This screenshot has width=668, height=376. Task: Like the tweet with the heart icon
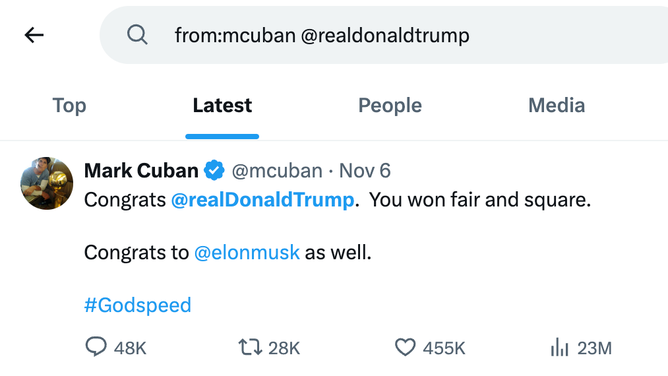pyautogui.click(x=405, y=347)
